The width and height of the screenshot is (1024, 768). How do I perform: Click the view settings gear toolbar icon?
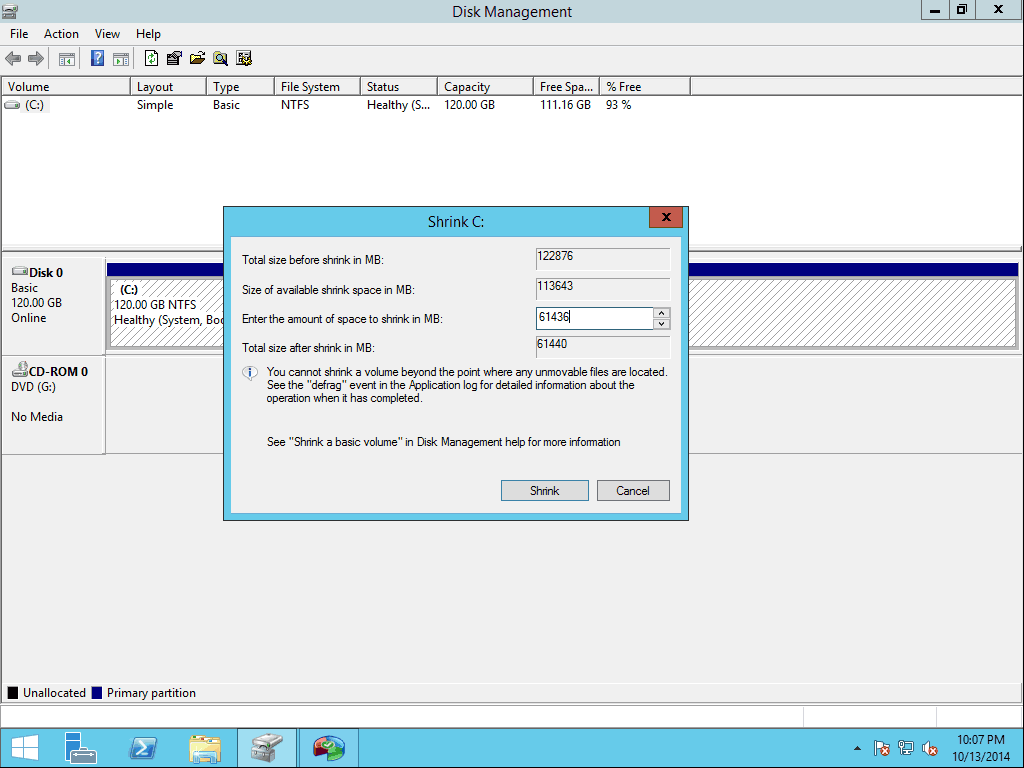pyautogui.click(x=244, y=58)
